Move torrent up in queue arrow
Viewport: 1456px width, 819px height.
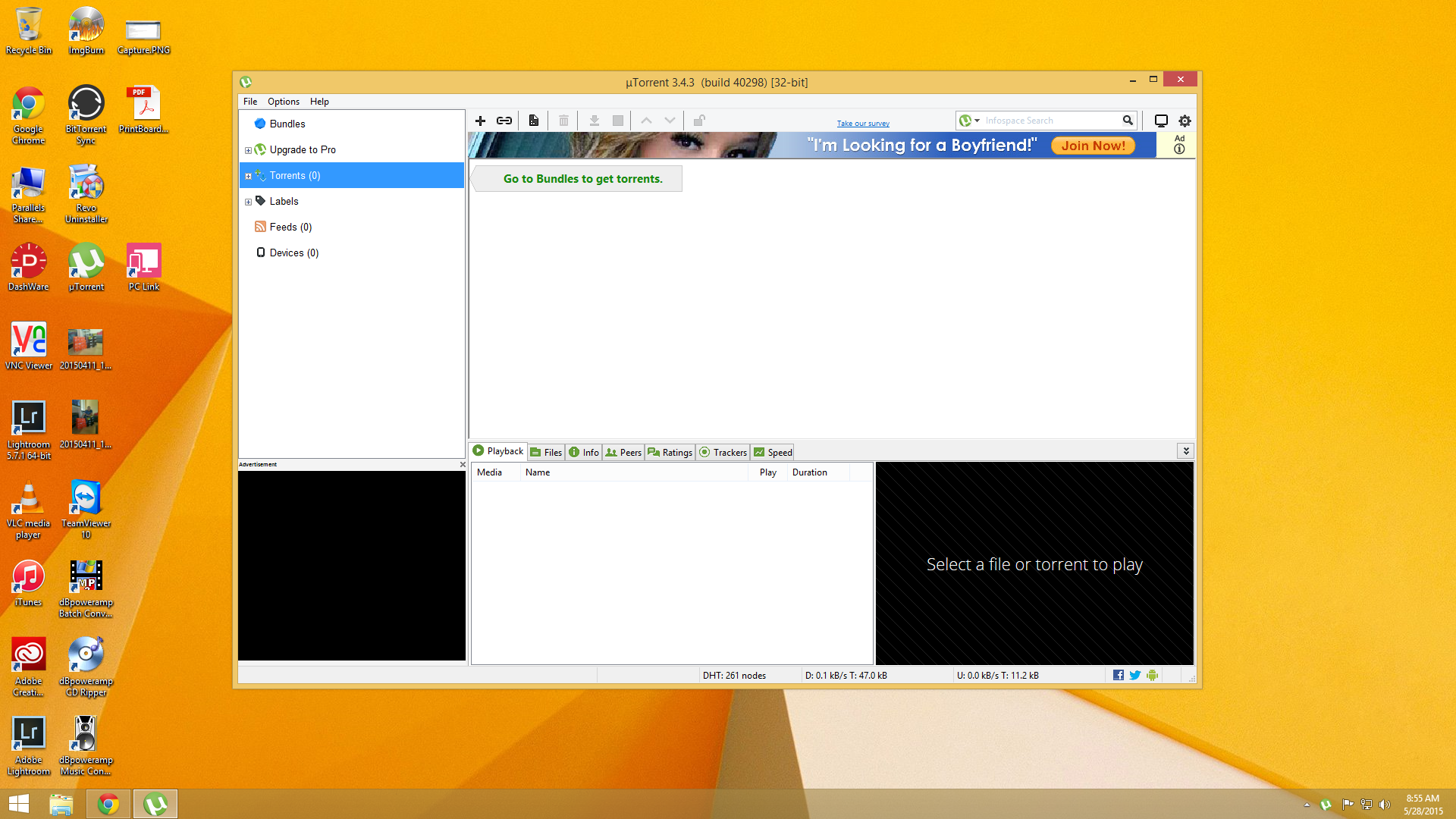(646, 121)
